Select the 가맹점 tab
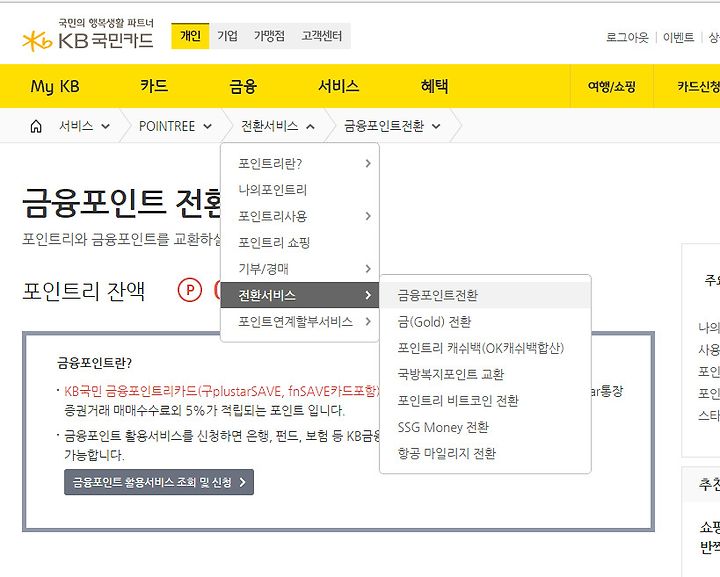This screenshot has height=577, width=720. [x=270, y=36]
